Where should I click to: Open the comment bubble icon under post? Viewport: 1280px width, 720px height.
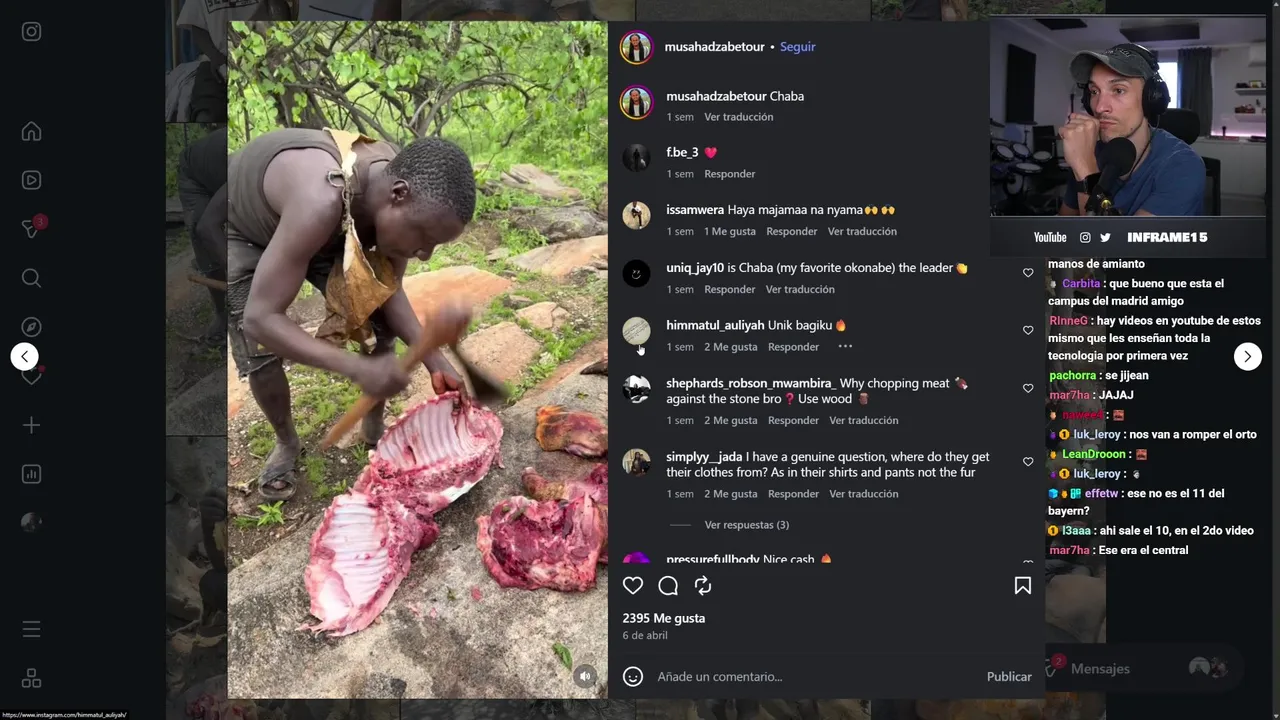668,586
